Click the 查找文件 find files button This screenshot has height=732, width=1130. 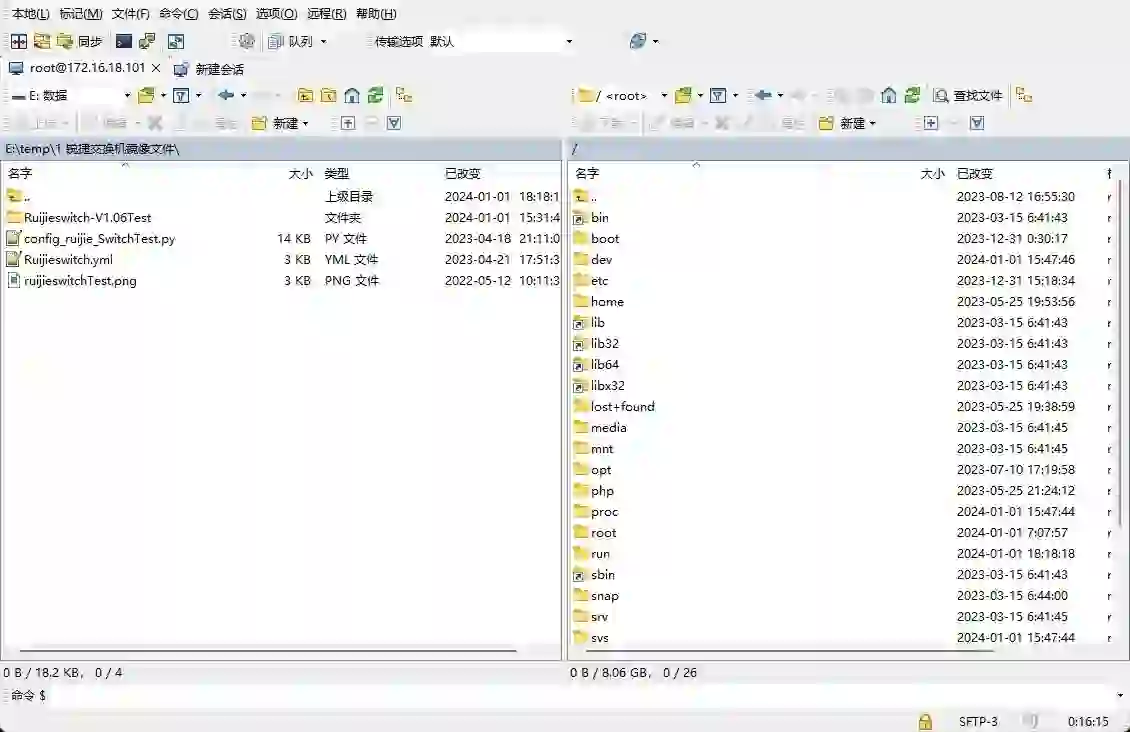967,95
